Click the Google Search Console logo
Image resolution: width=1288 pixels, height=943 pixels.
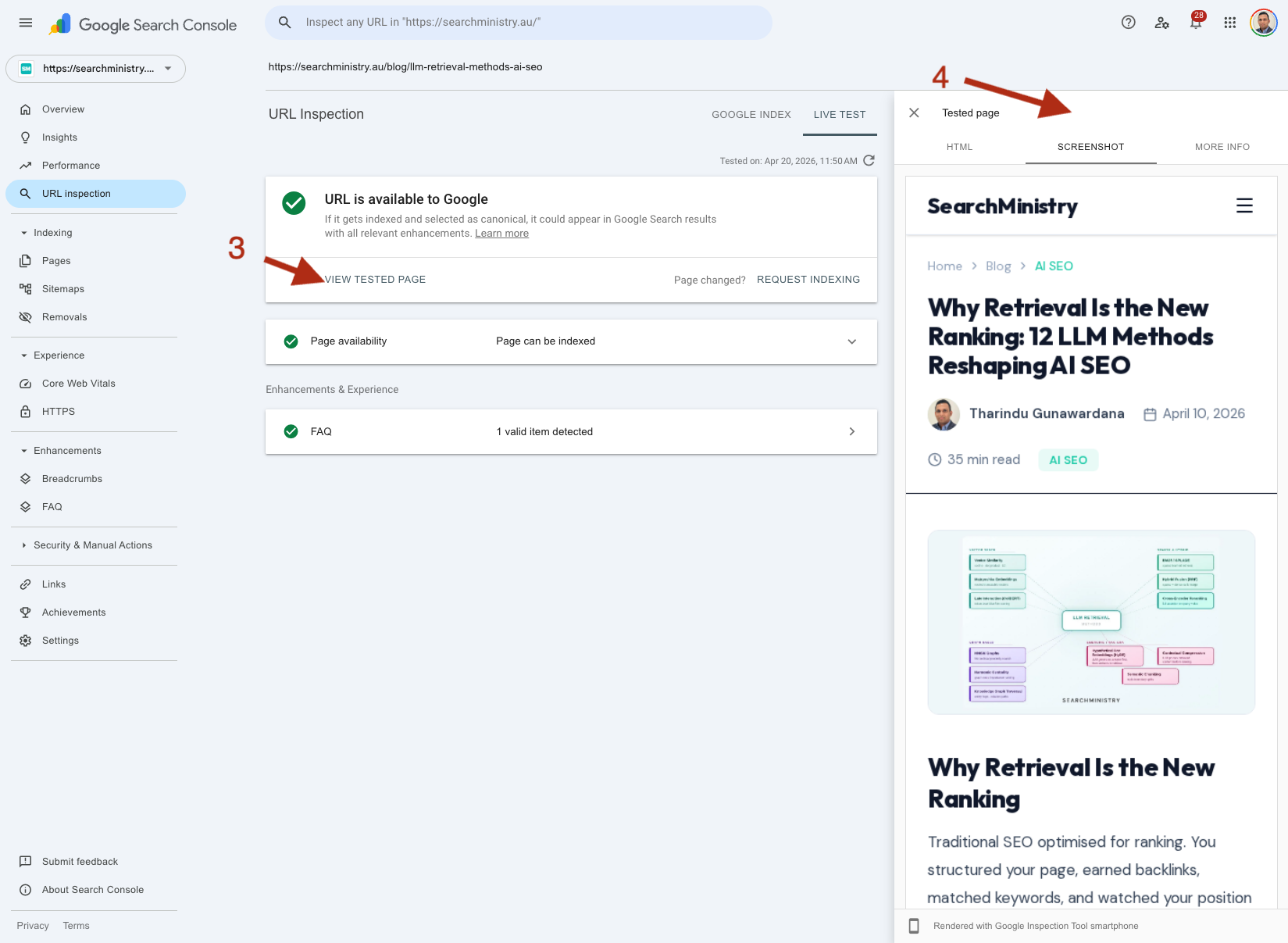(142, 24)
